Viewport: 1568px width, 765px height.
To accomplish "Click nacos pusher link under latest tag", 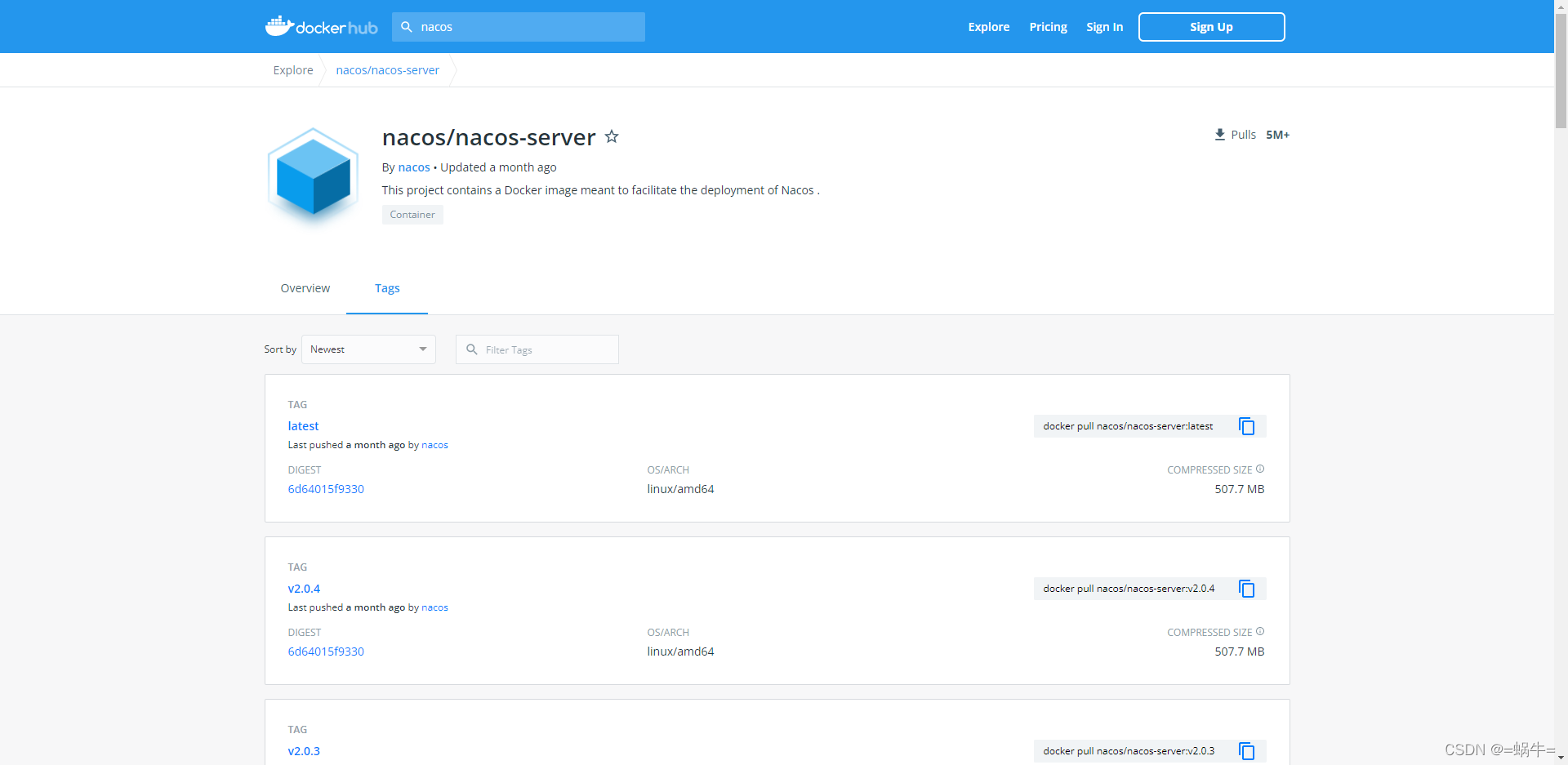I will click(434, 445).
